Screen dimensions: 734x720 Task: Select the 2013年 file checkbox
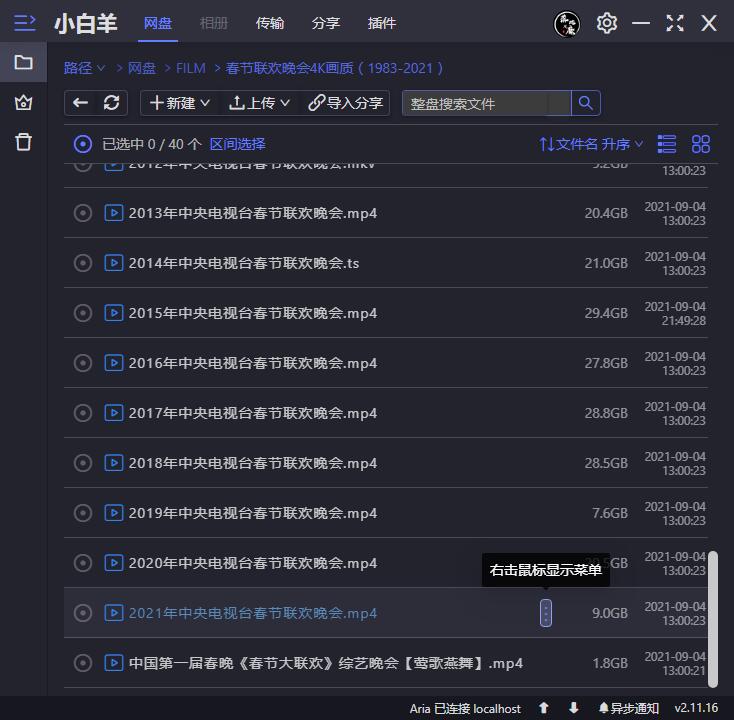point(83,213)
